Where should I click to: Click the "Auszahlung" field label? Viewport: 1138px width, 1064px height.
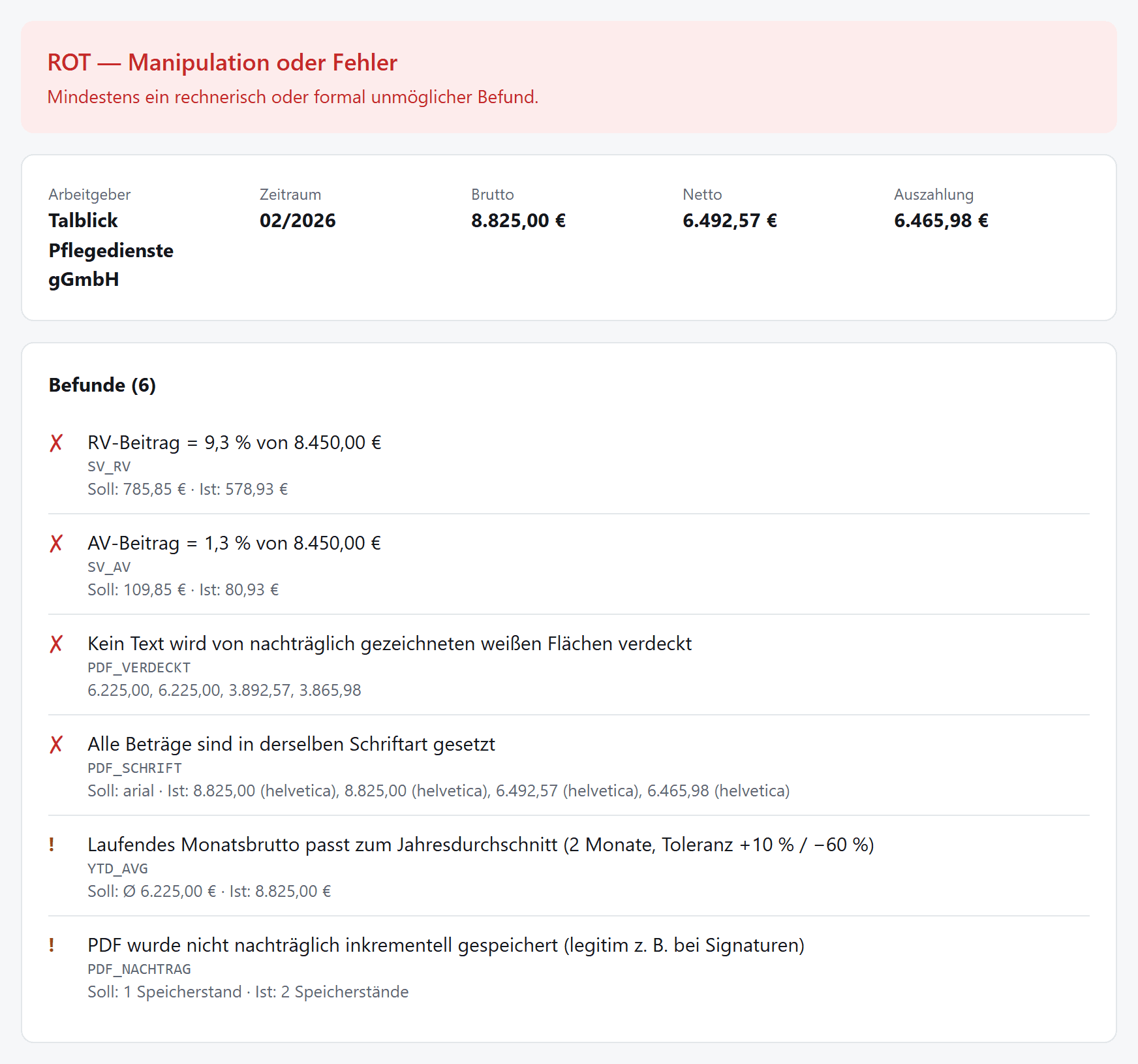934,195
